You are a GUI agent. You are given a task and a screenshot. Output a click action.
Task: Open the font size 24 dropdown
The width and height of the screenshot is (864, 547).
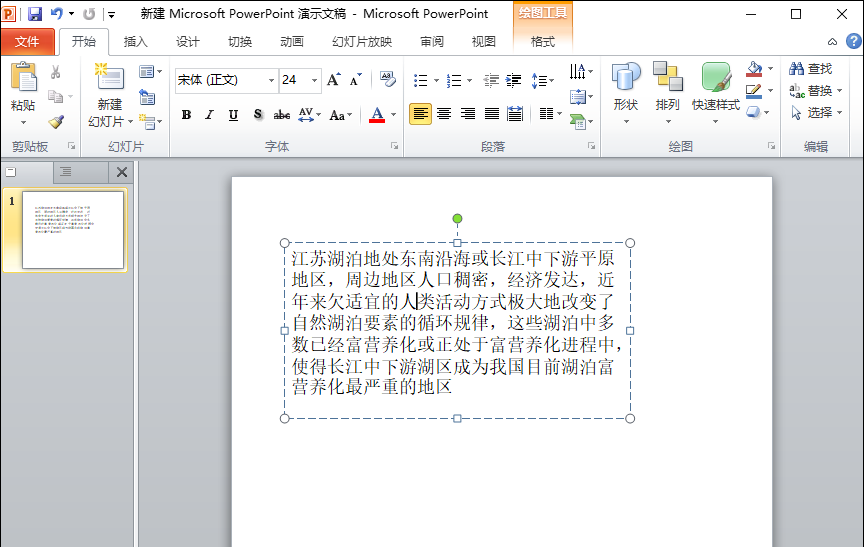pyautogui.click(x=314, y=81)
